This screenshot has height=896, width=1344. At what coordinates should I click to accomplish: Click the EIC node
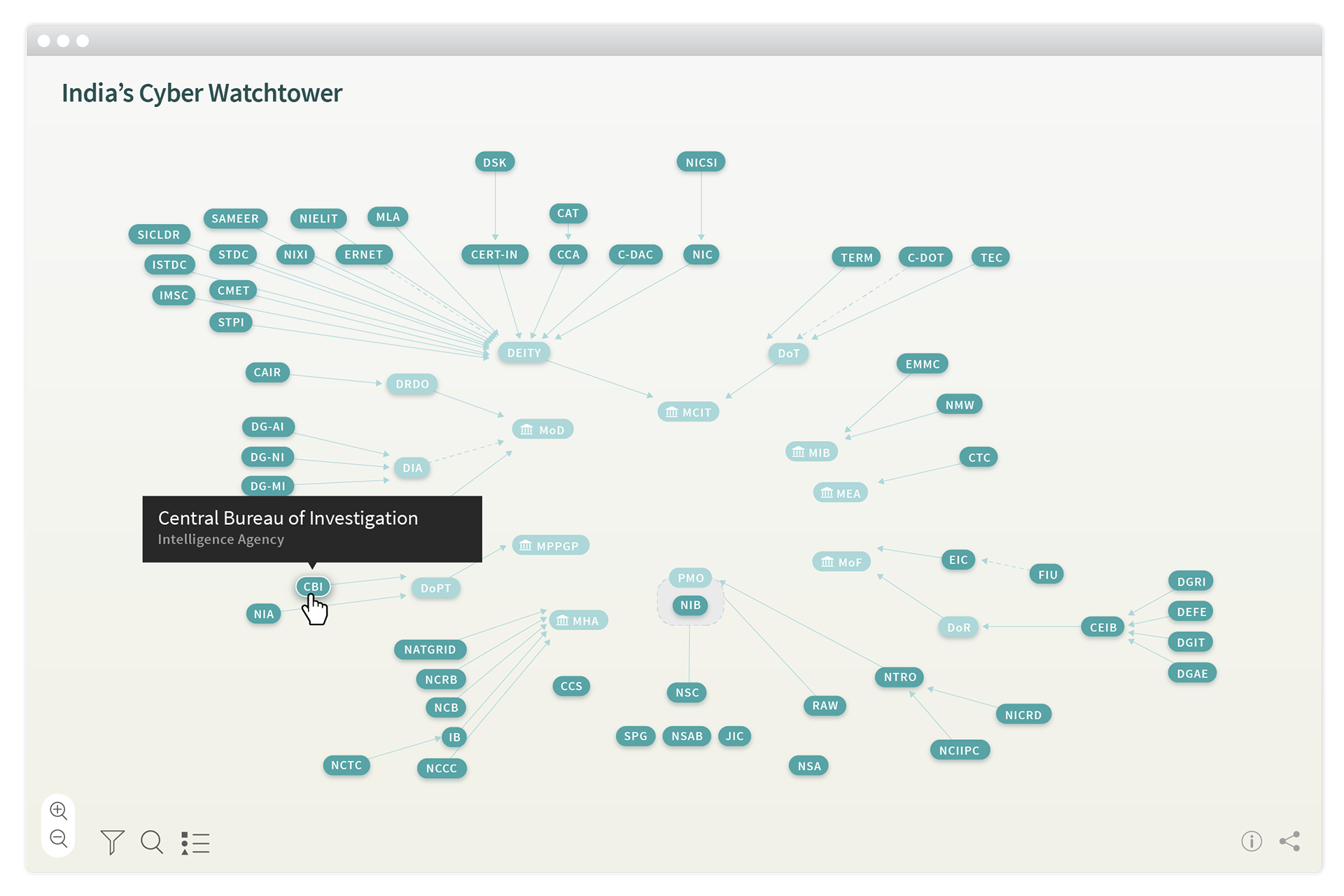(958, 560)
